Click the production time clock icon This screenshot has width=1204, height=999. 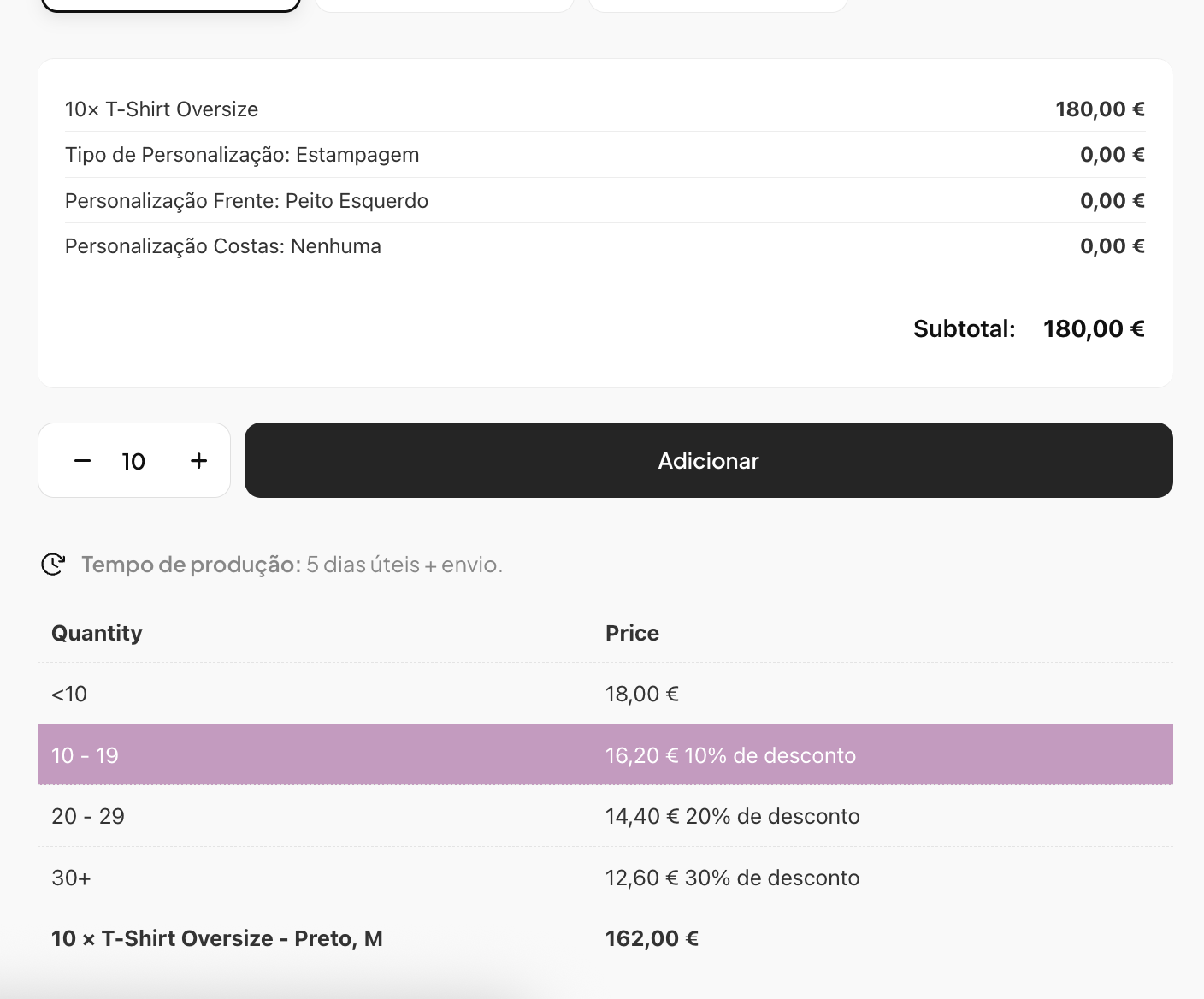click(x=53, y=565)
